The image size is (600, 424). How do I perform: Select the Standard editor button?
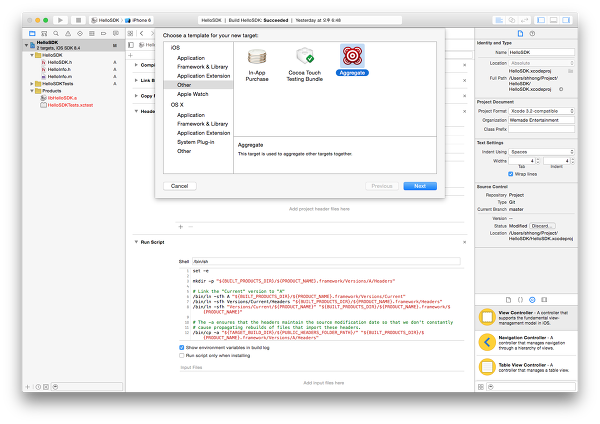(x=499, y=20)
